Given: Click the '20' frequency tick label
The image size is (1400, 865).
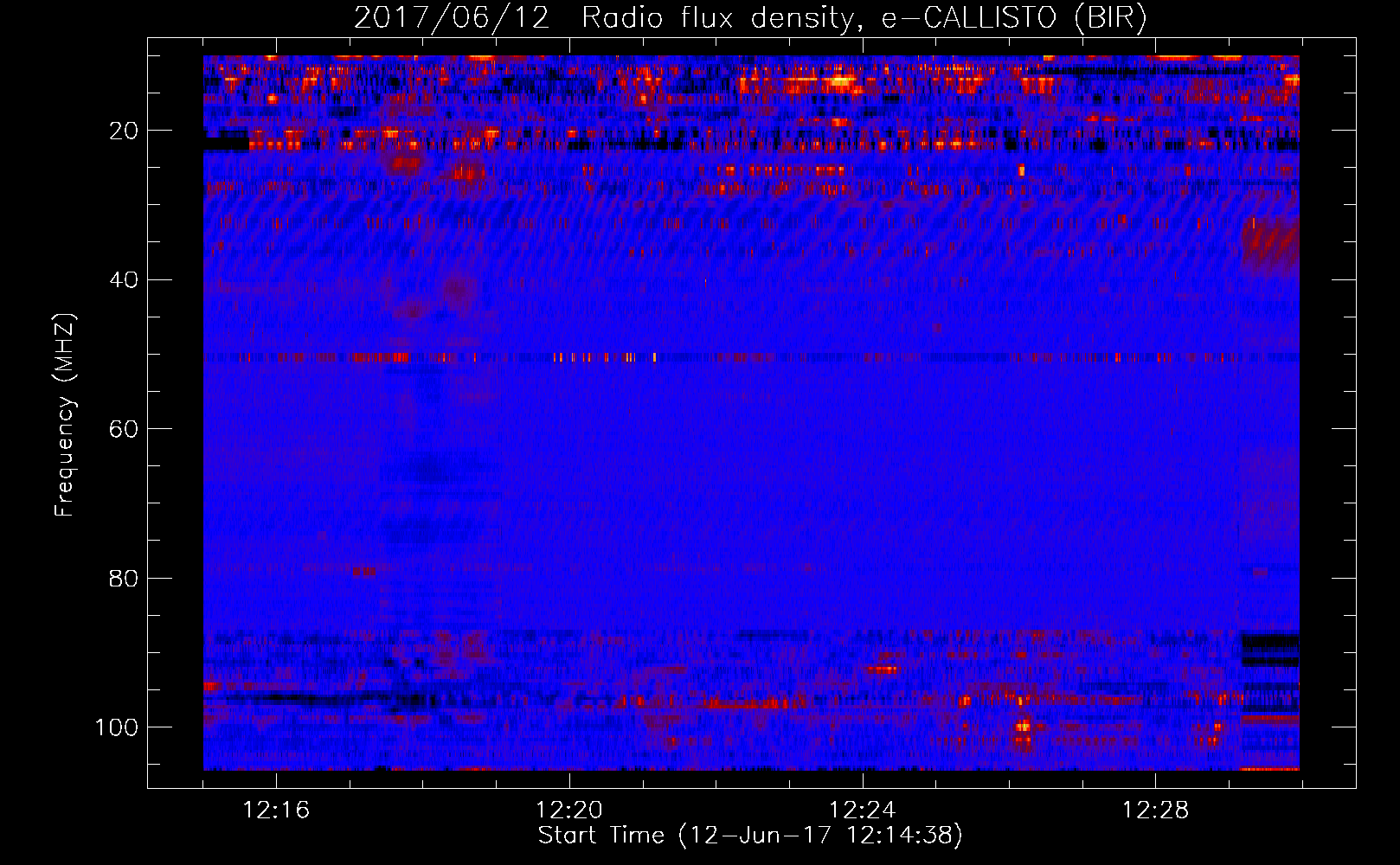Looking at the screenshot, I should click(125, 131).
